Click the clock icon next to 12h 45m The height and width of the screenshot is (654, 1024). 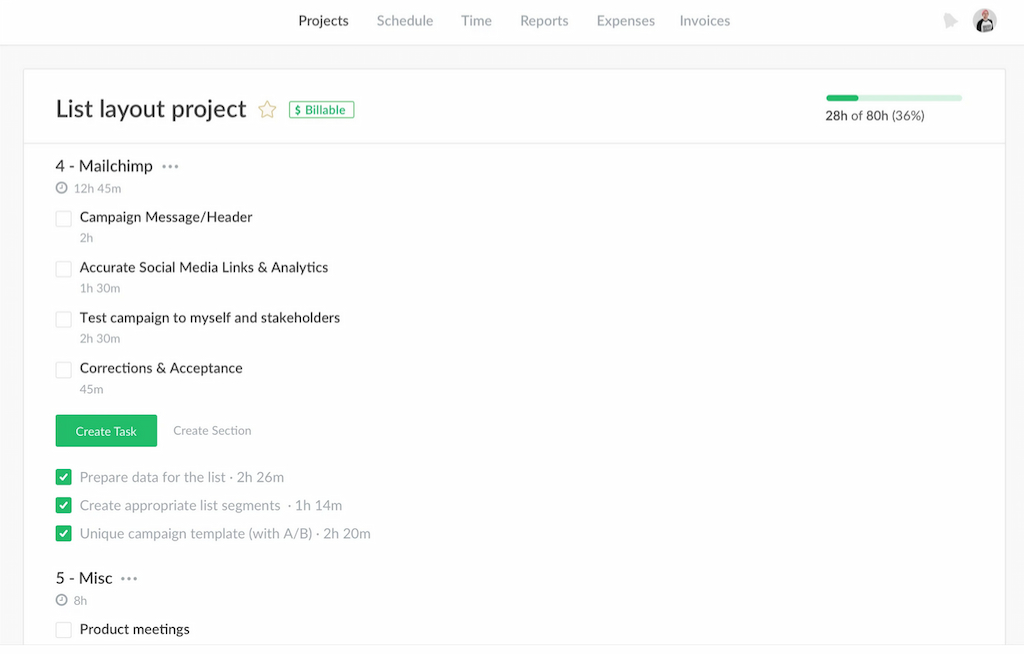point(62,187)
